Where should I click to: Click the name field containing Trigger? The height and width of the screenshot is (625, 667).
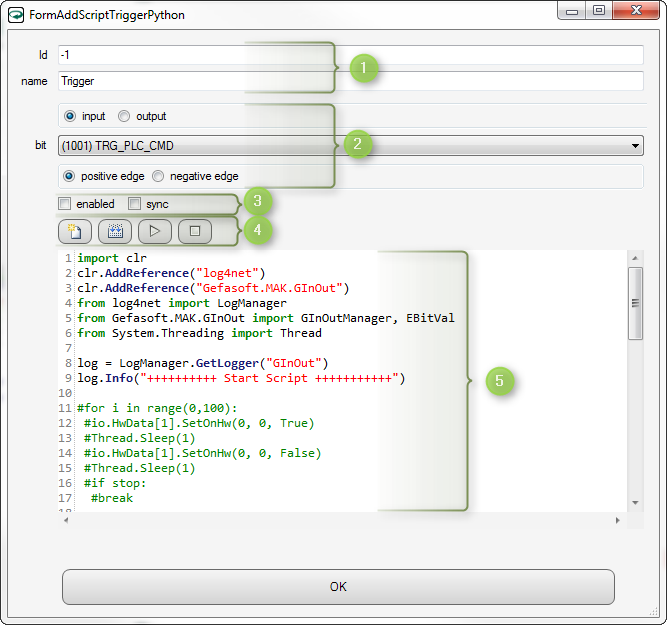(x=351, y=81)
